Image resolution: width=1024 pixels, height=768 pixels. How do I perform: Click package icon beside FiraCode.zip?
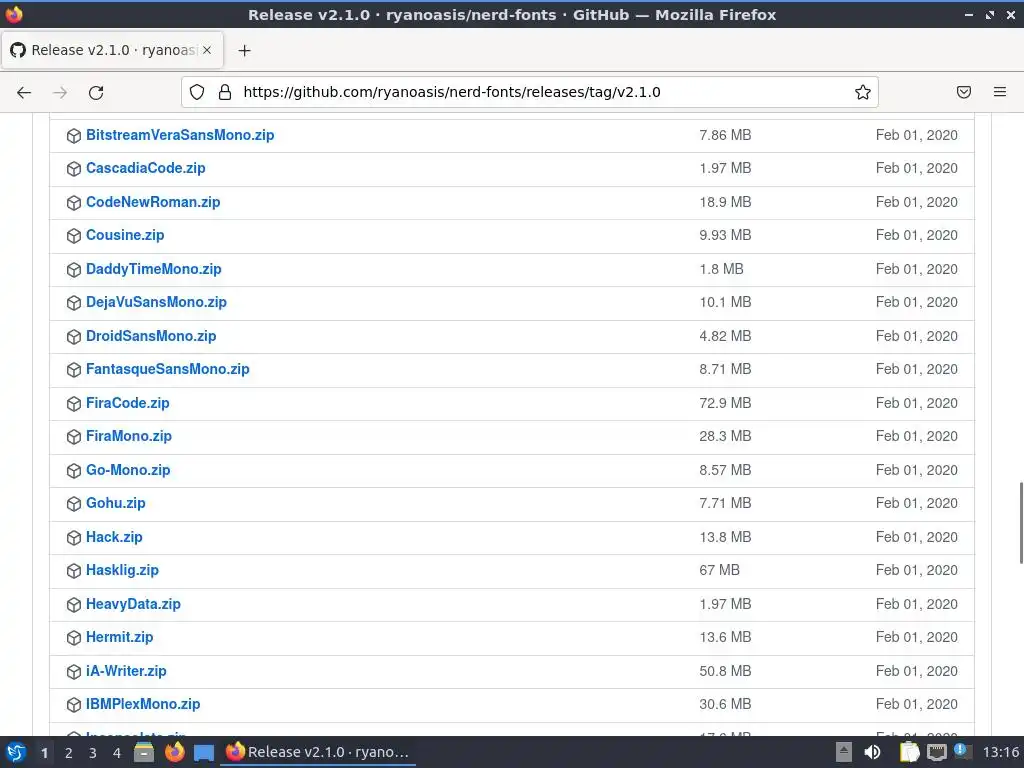(x=74, y=404)
